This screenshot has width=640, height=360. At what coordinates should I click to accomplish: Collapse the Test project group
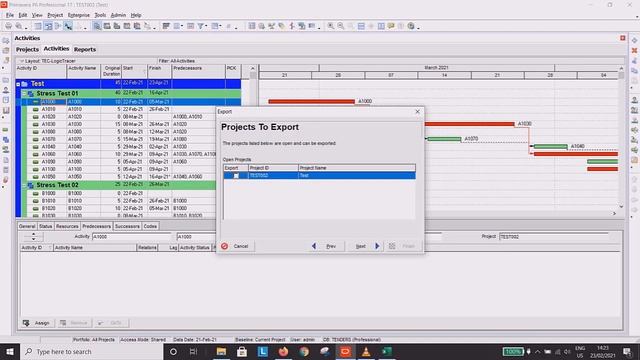pos(18,84)
